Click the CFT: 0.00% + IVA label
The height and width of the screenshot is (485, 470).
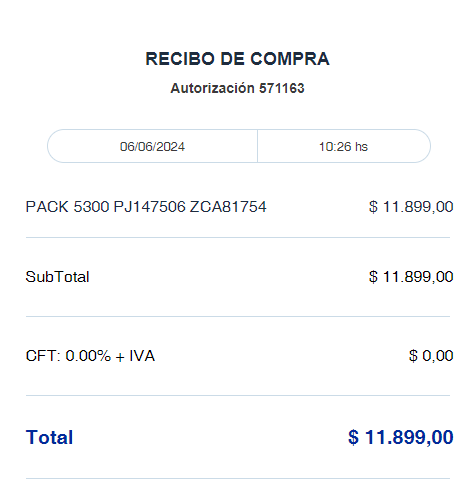[90, 356]
